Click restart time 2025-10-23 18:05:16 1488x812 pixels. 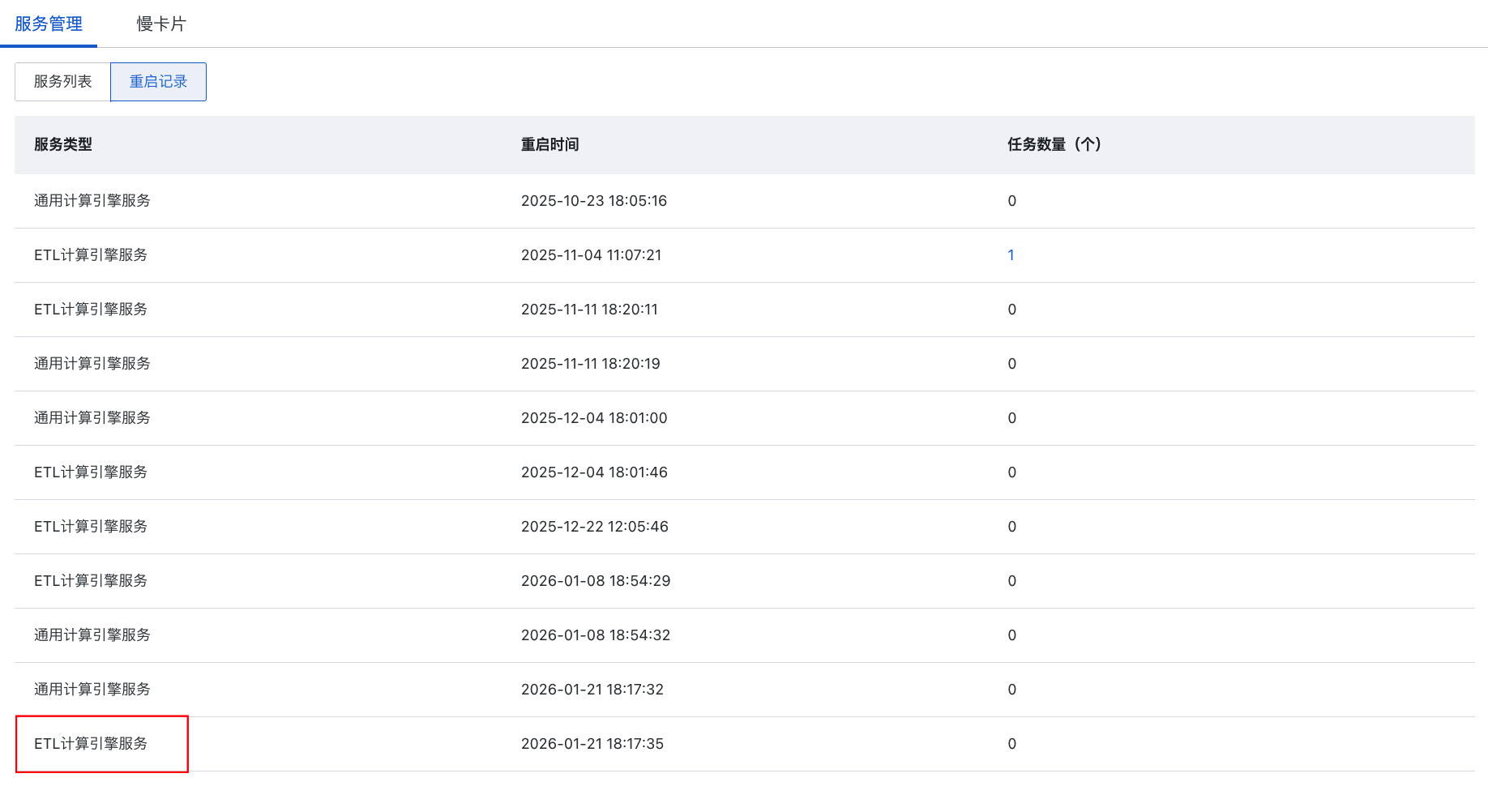[593, 201]
